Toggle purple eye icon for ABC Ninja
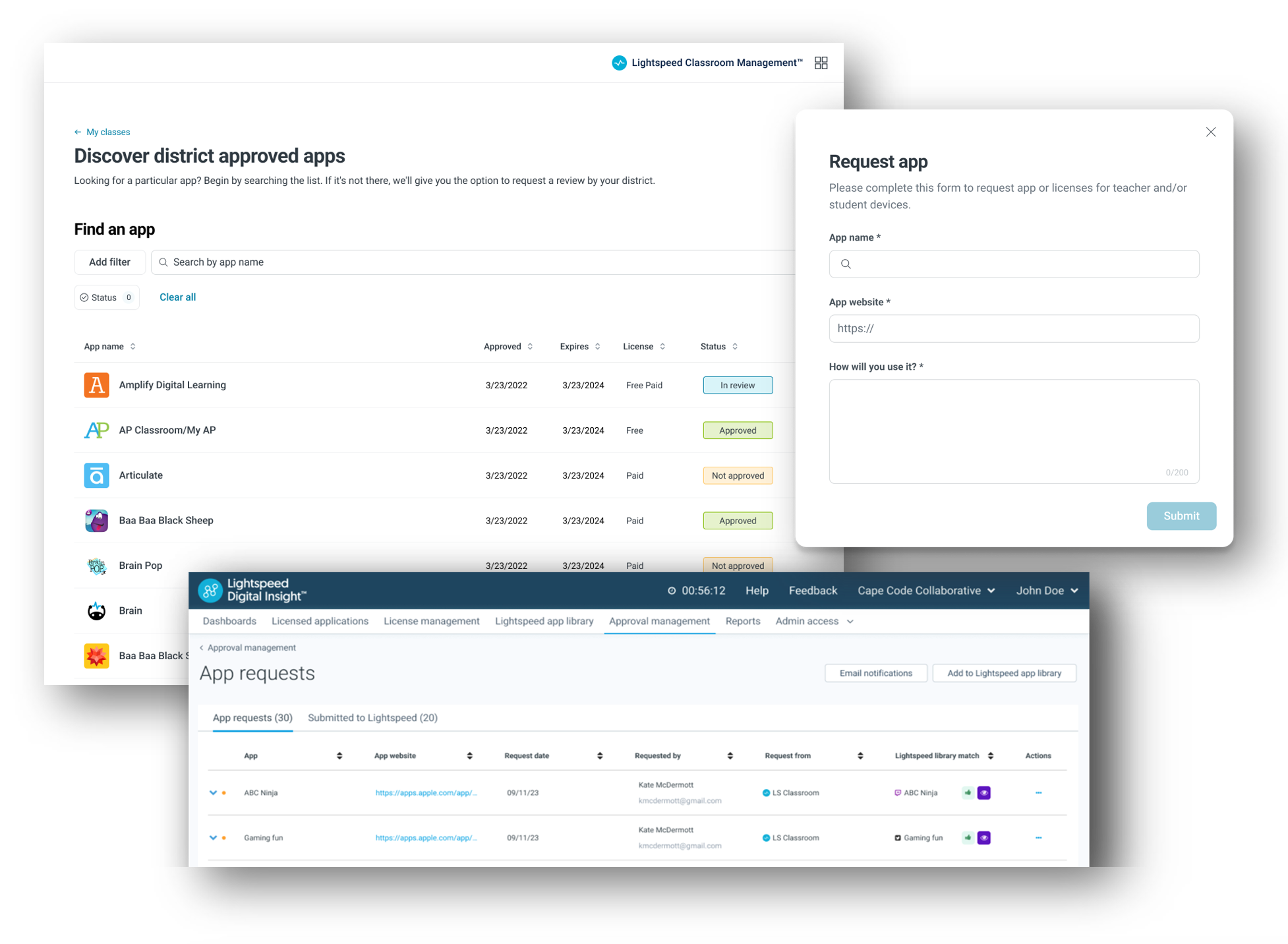The image size is (1288, 944). pos(983,792)
